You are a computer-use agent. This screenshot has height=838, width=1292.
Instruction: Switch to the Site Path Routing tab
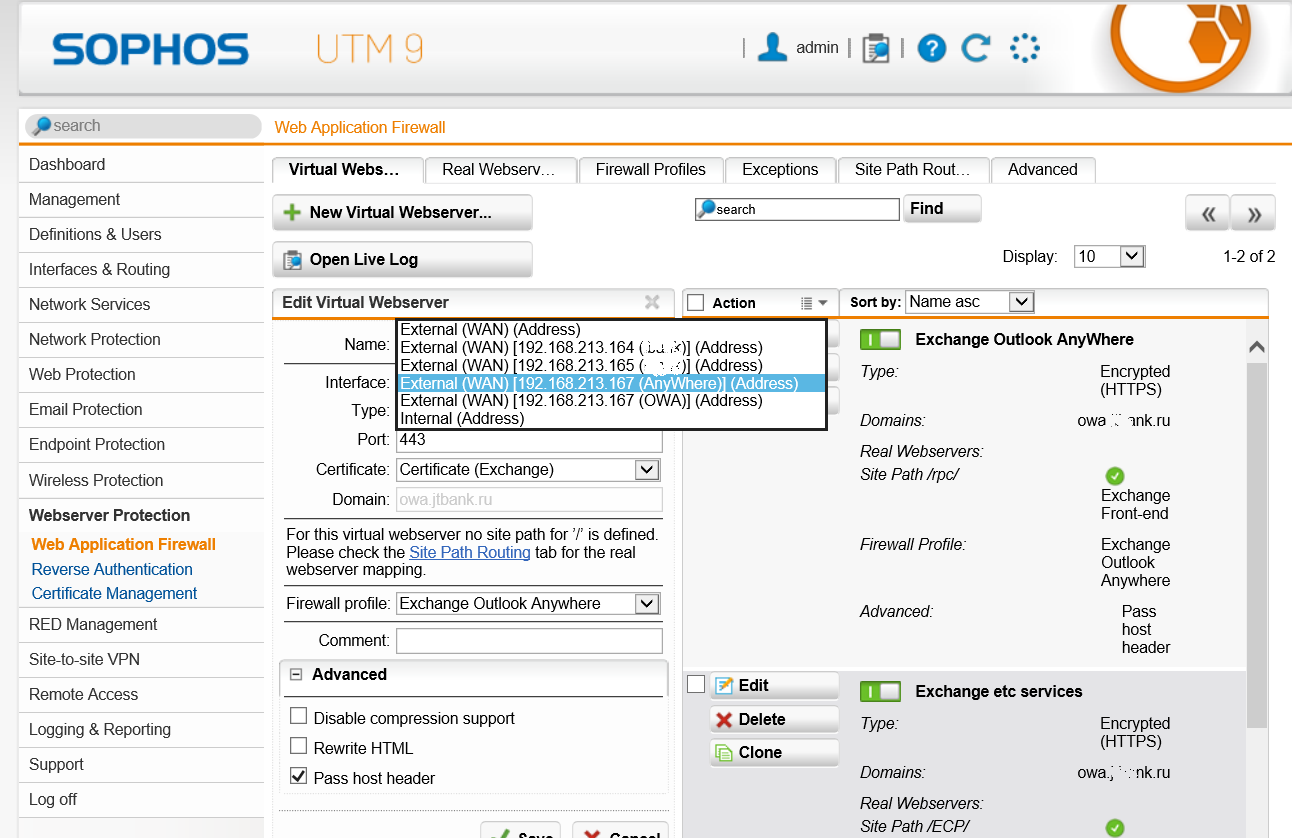coord(913,170)
